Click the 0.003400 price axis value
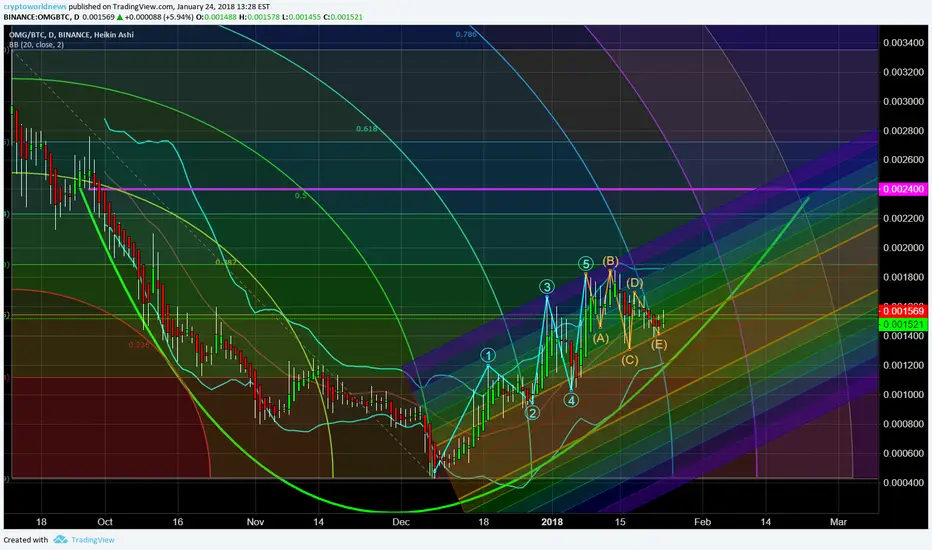Screen dimensions: 932x550 pyautogui.click(x=903, y=43)
